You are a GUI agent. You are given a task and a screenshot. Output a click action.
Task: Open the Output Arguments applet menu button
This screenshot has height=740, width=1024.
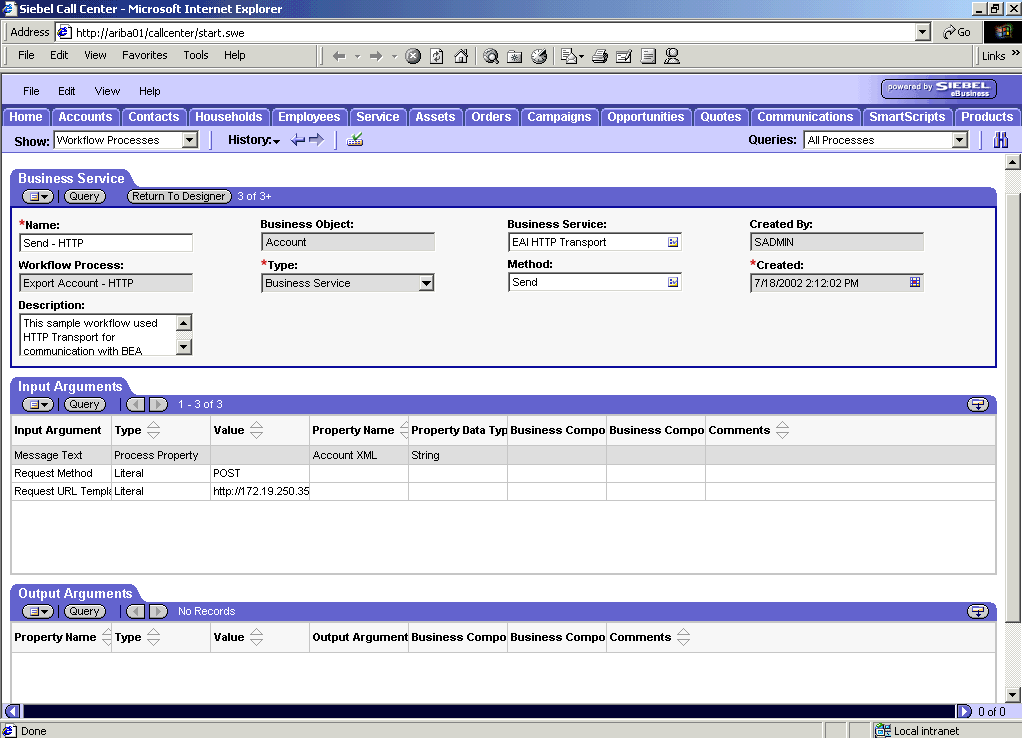38,611
